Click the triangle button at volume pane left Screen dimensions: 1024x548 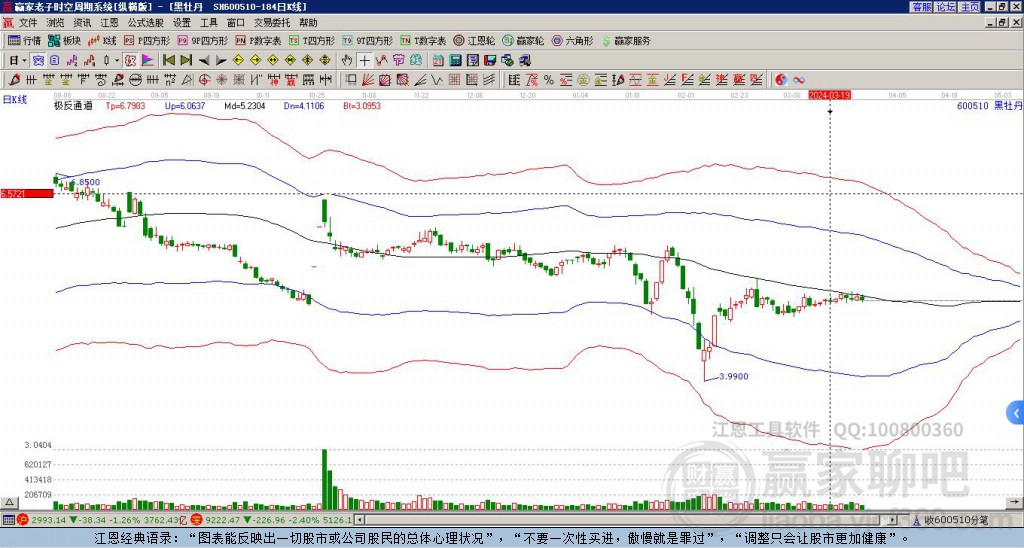[8, 502]
